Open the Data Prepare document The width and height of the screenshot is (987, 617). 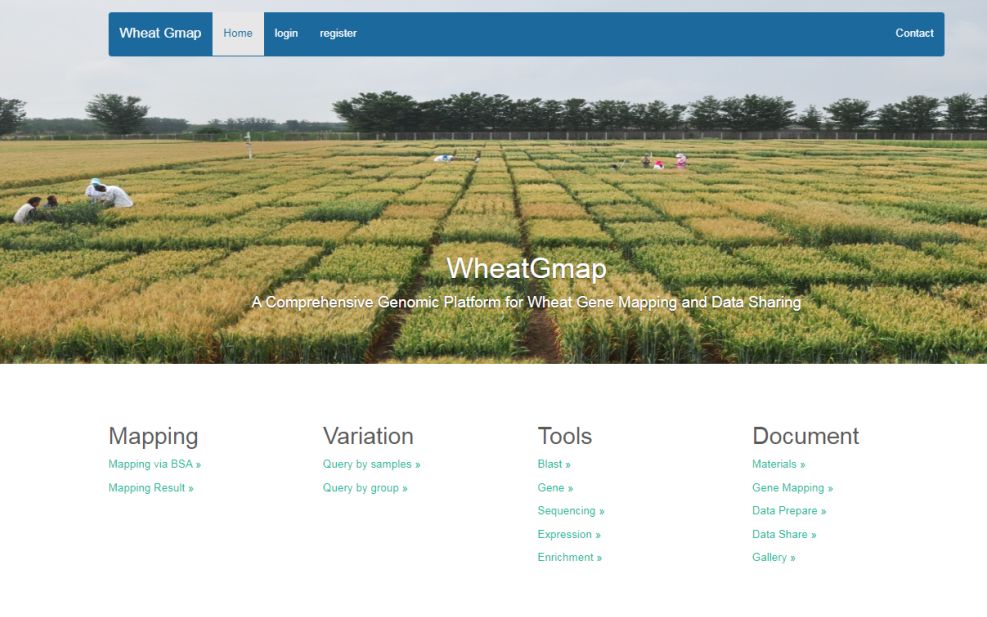pyautogui.click(x=789, y=511)
